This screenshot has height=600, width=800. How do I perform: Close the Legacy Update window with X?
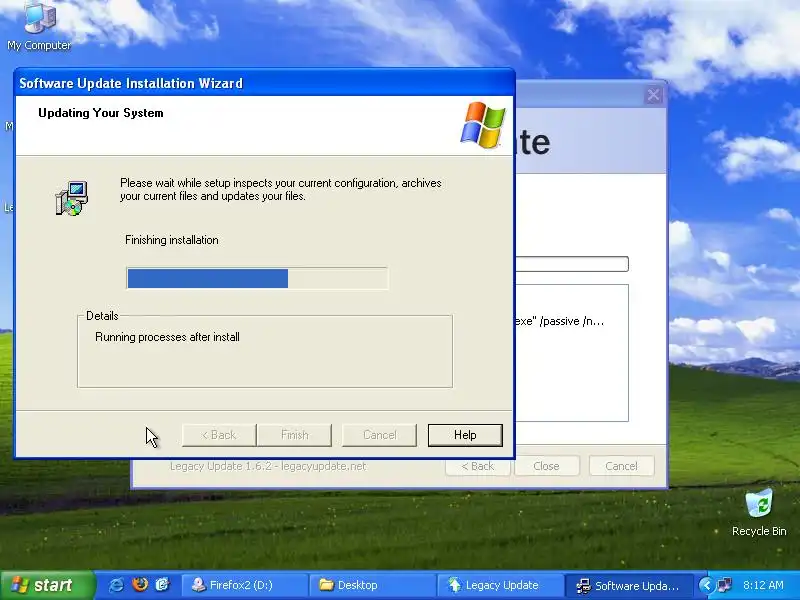(x=653, y=95)
